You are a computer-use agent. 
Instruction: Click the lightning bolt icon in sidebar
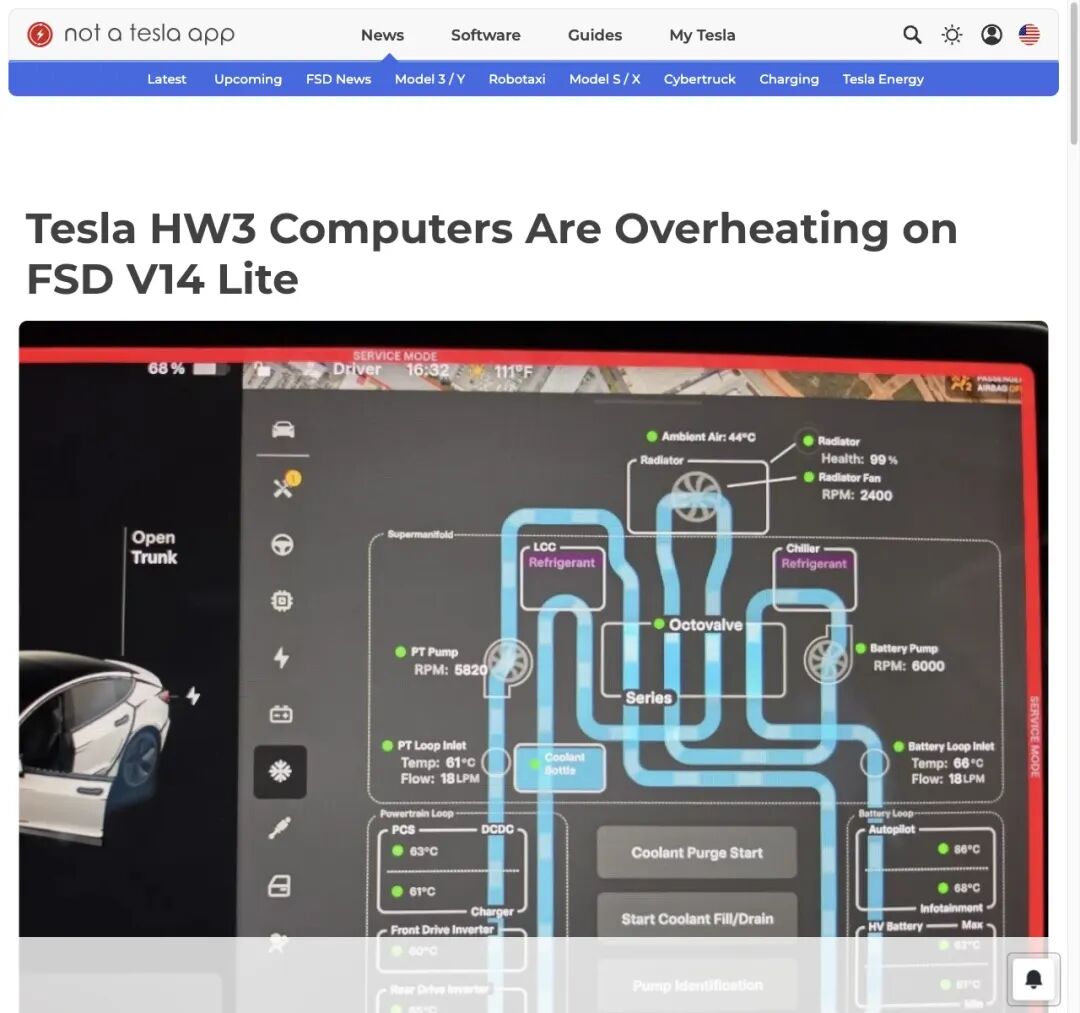pyautogui.click(x=282, y=658)
